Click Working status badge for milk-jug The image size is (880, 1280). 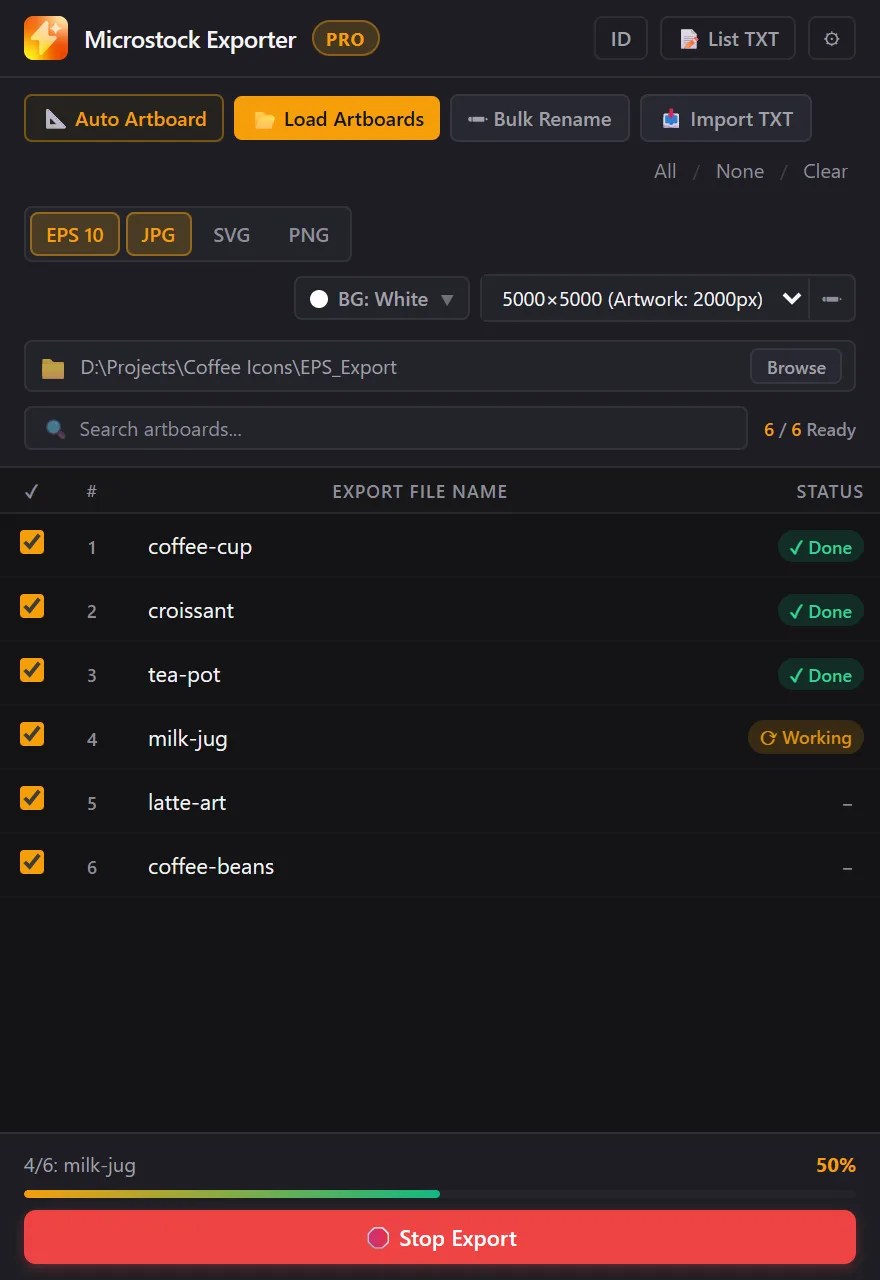tap(805, 738)
